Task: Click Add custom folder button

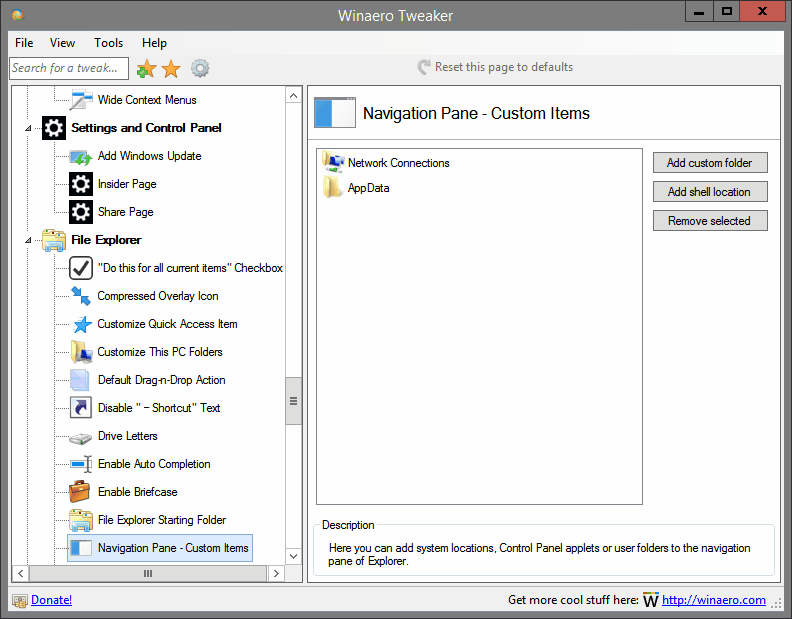Action: click(x=710, y=163)
